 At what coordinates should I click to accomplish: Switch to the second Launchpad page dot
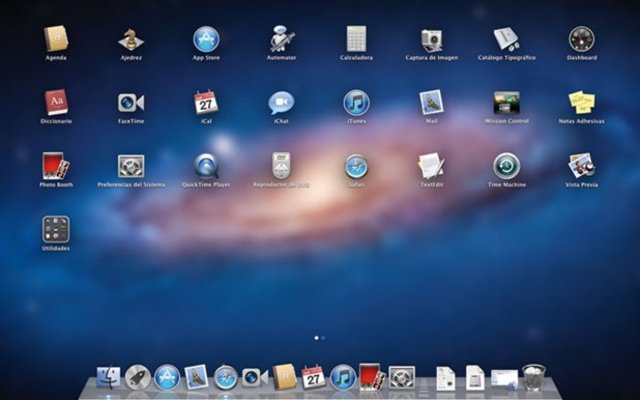point(323,338)
